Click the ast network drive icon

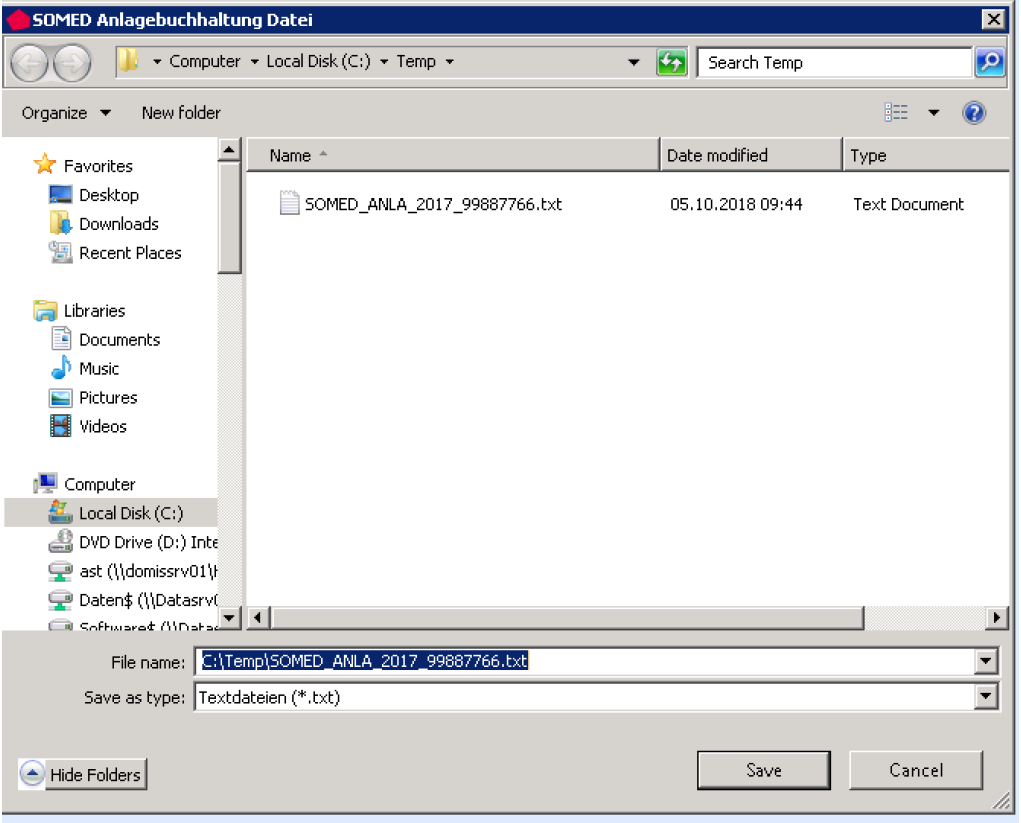tap(61, 571)
